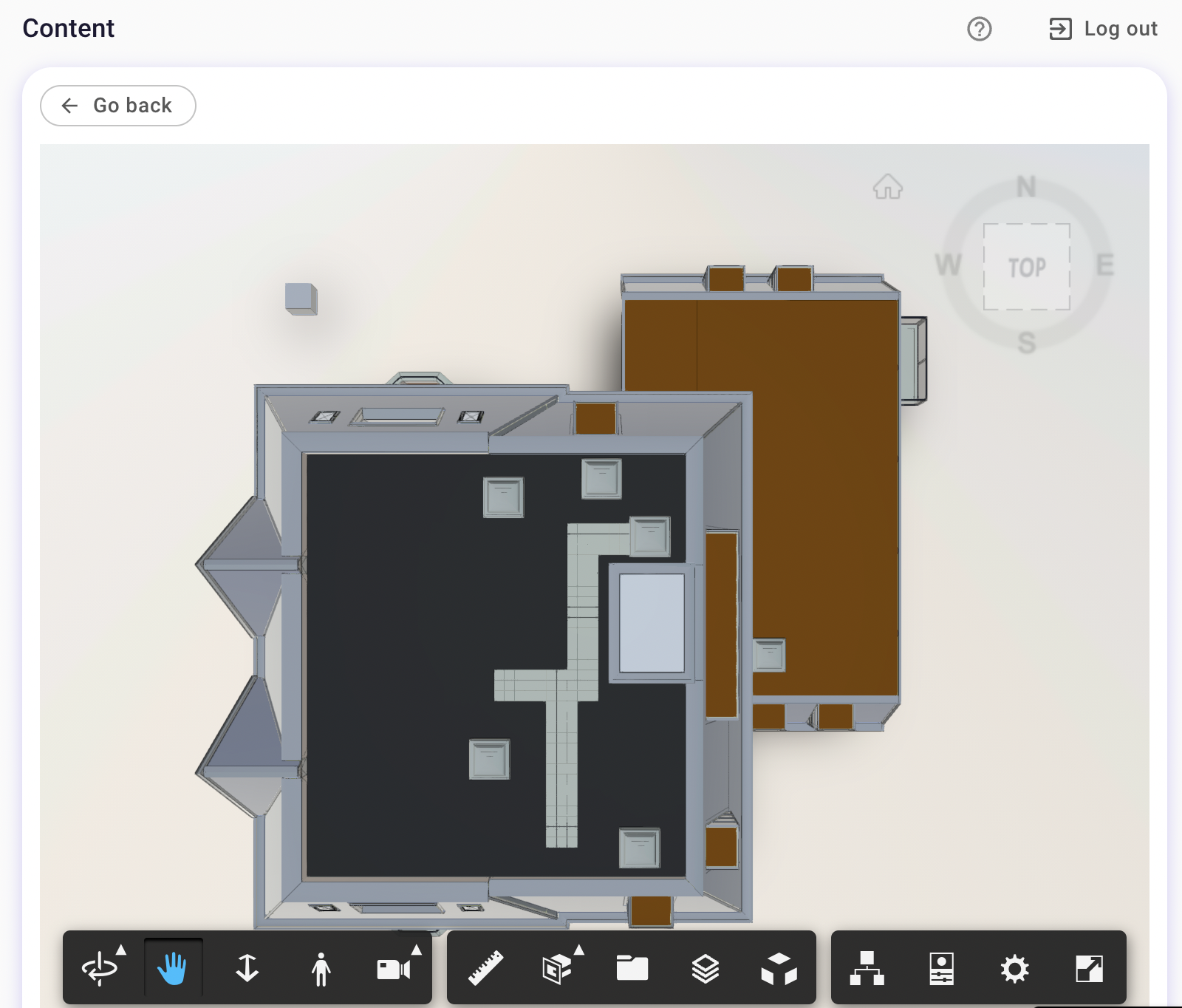Image resolution: width=1182 pixels, height=1008 pixels.
Task: Toggle the Layers panel
Action: coord(706,970)
